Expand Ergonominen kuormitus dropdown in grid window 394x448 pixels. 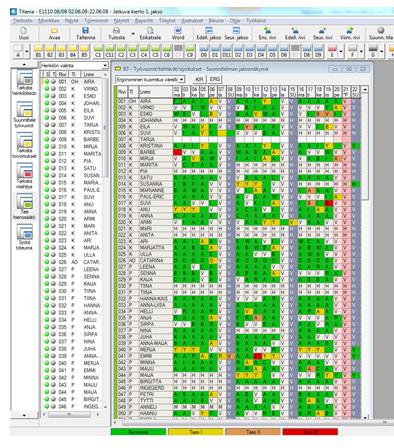[x=182, y=79]
